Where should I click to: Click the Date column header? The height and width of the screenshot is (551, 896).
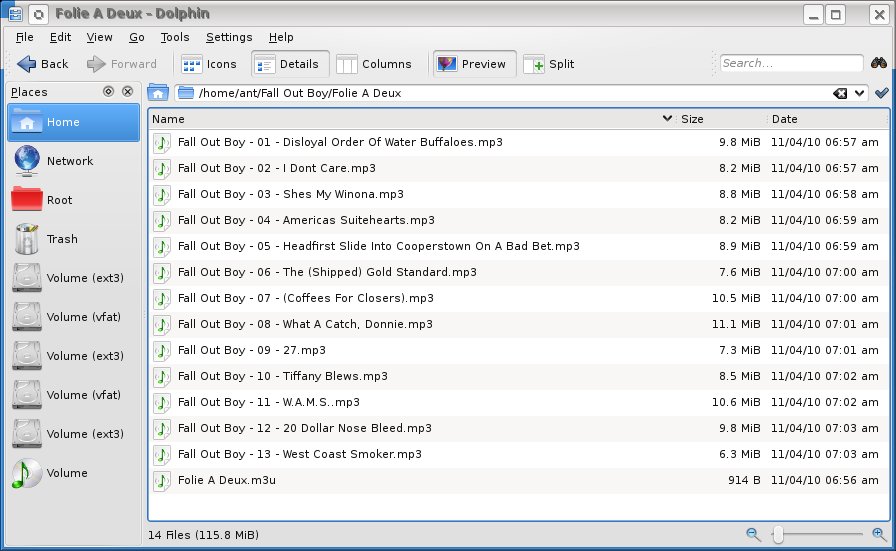click(x=825, y=119)
